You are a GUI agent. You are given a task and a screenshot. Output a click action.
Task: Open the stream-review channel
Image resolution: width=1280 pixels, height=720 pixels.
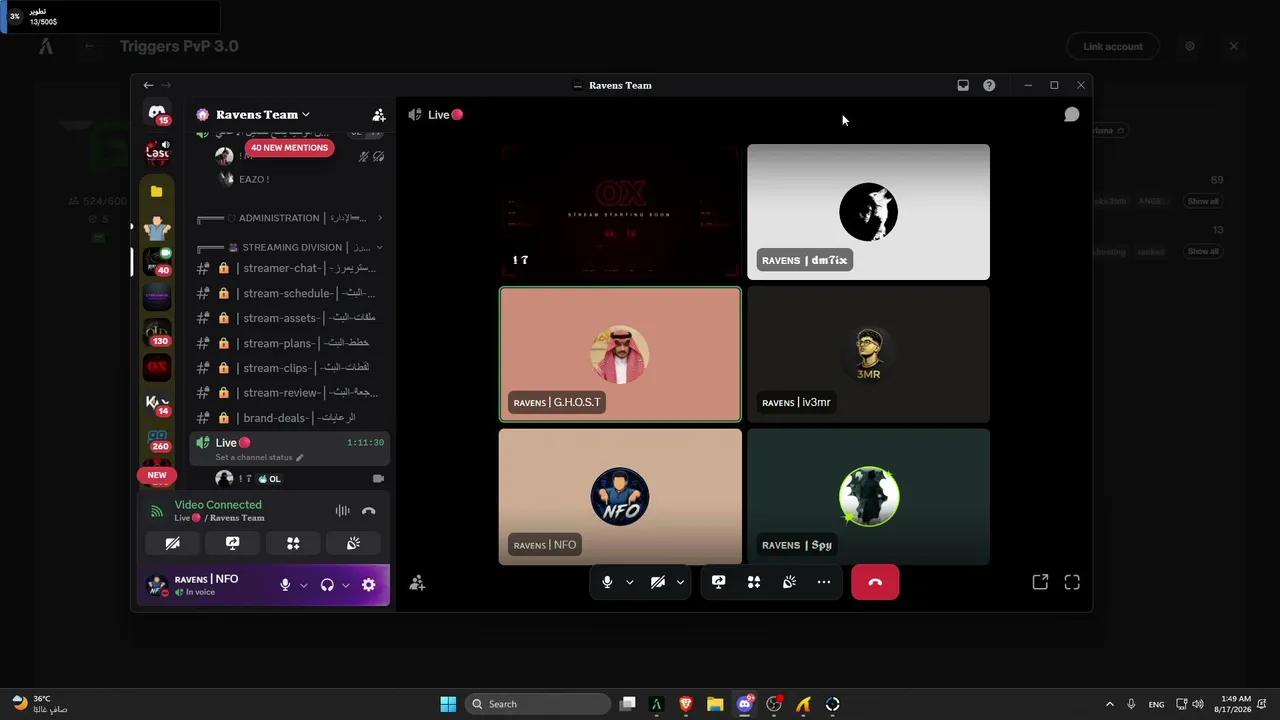[x=289, y=393]
